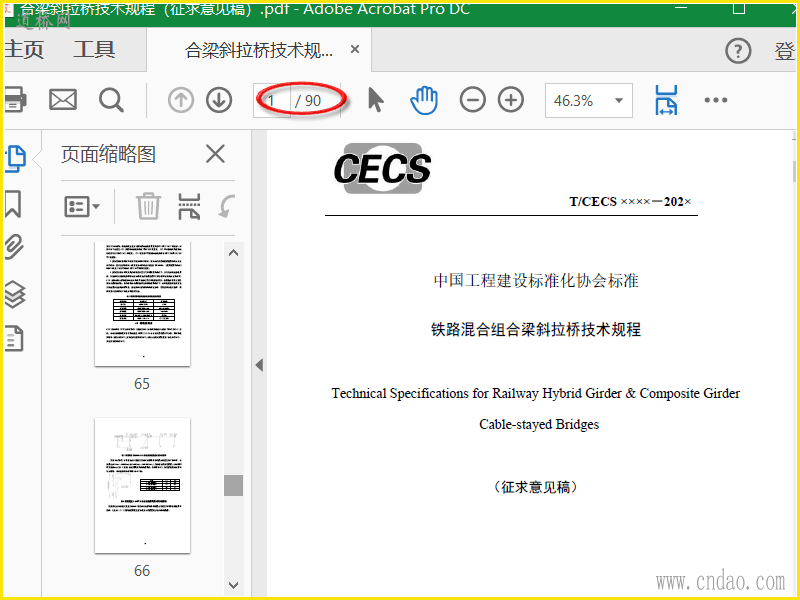Click the T/CECS ××××—202× code text
This screenshot has width=800, height=600.
click(630, 202)
